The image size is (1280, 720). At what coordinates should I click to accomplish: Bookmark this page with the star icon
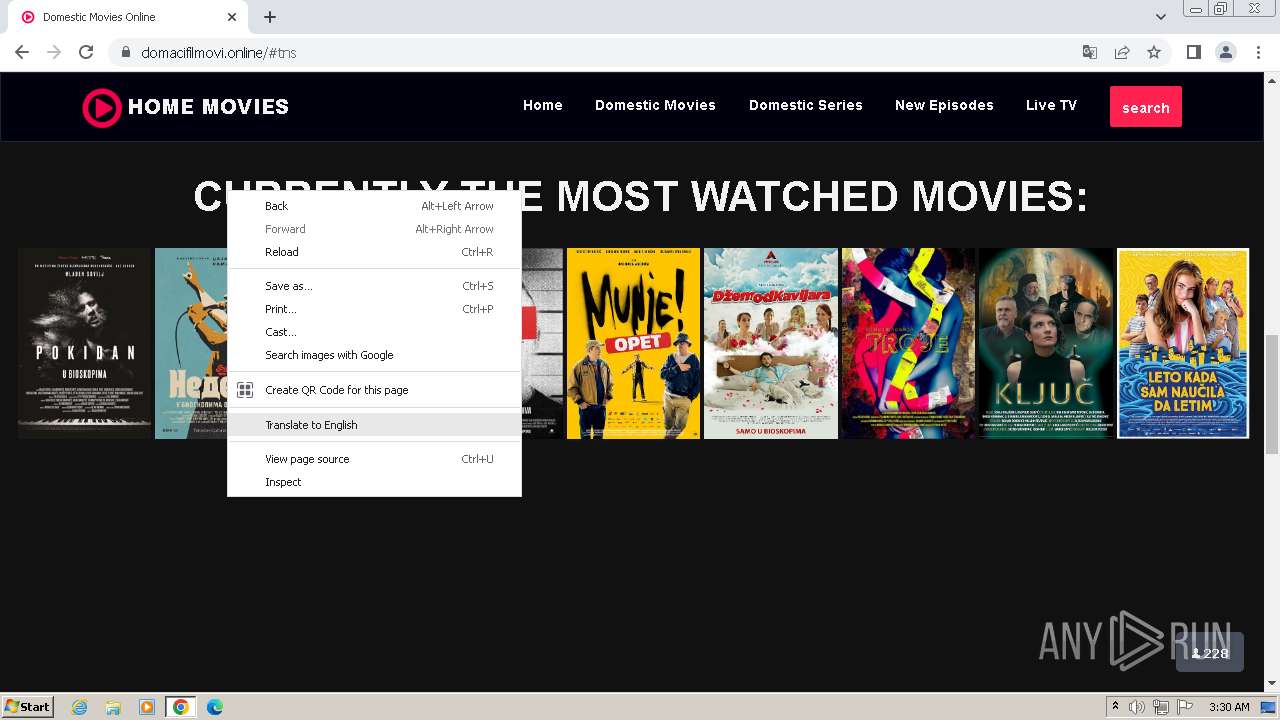(1154, 52)
